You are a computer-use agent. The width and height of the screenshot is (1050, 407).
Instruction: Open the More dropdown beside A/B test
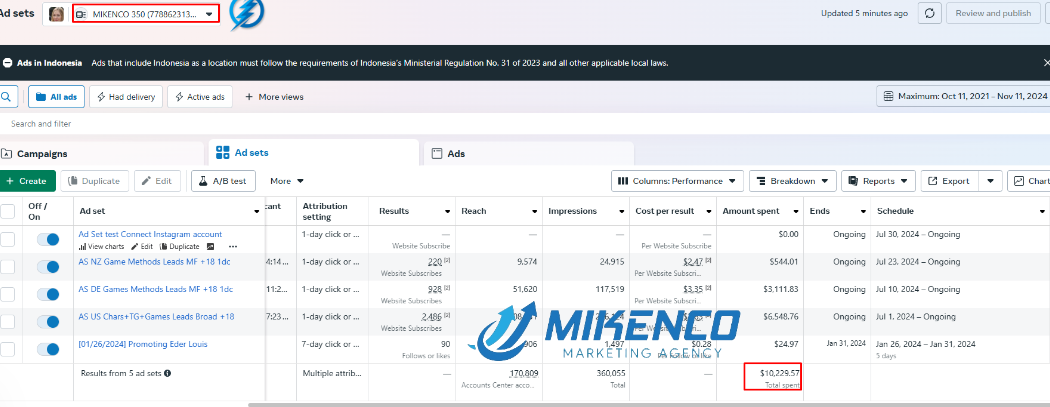tap(287, 181)
